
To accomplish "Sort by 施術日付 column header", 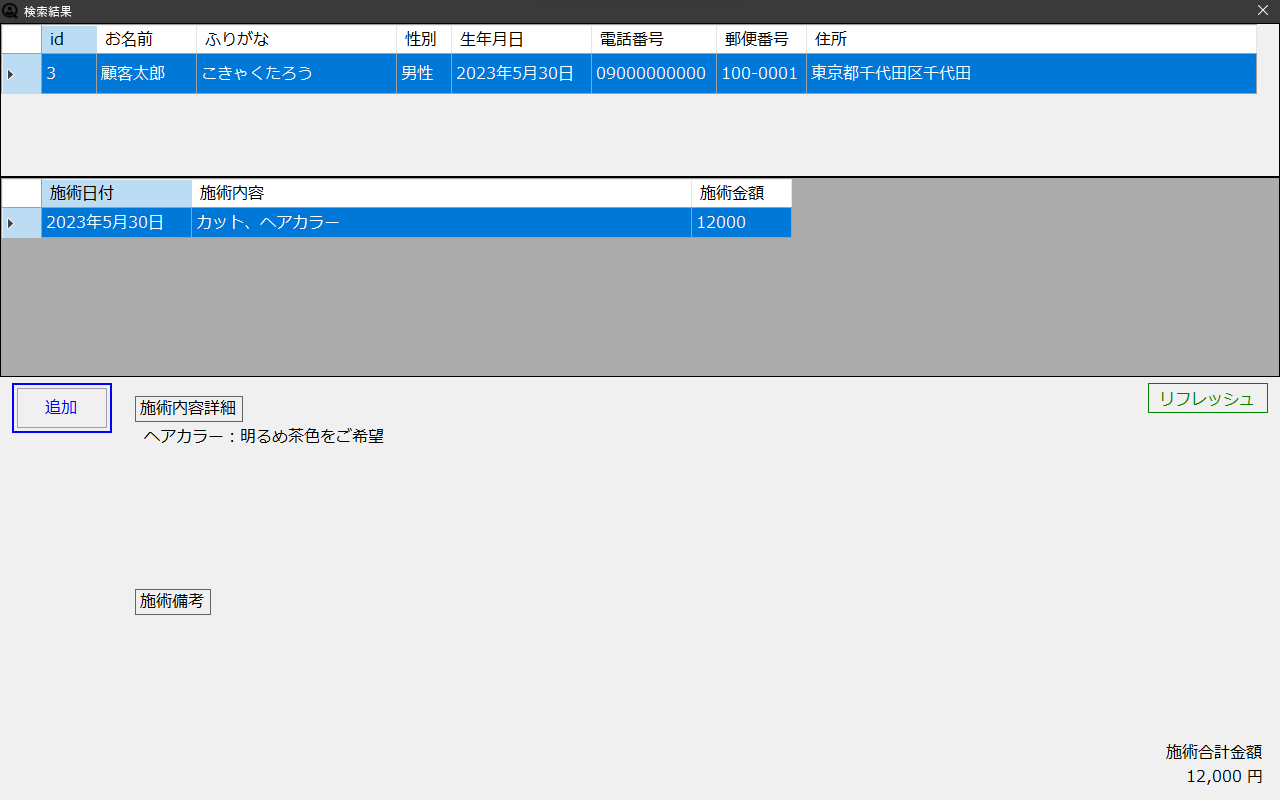I will [x=116, y=193].
